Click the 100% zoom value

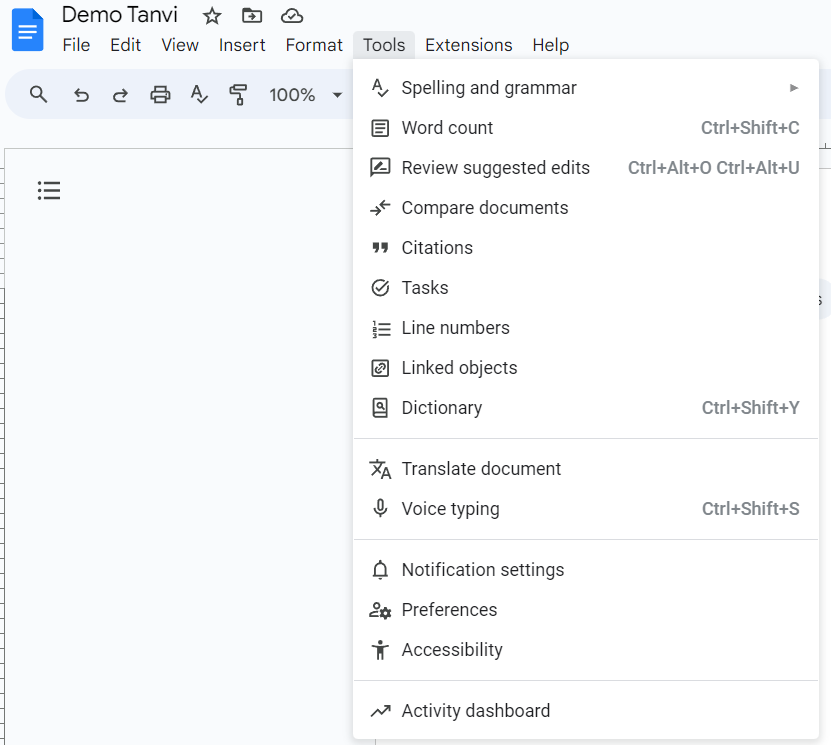point(292,95)
